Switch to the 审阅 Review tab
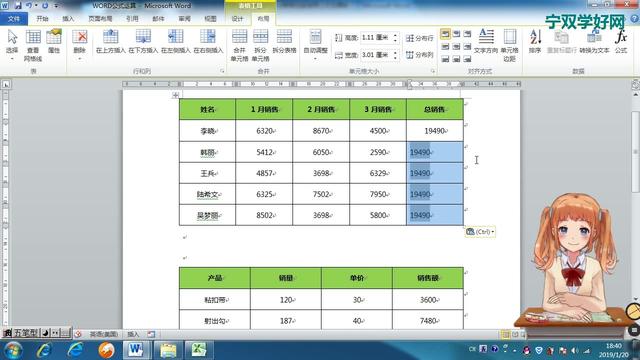The height and width of the screenshot is (360, 640). pyautogui.click(x=184, y=19)
